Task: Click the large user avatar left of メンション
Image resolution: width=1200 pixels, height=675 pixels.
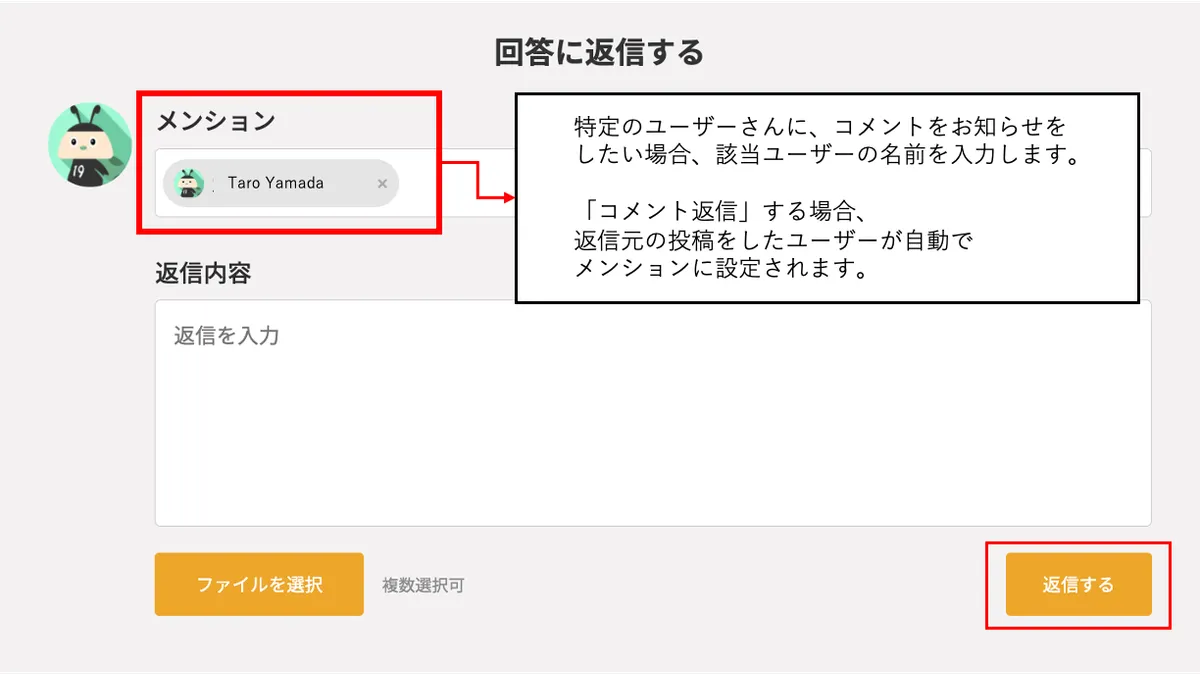Action: point(90,143)
